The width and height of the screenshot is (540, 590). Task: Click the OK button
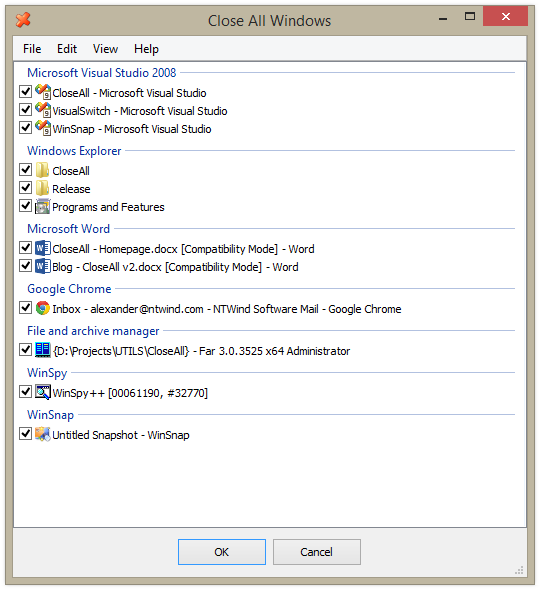point(222,552)
